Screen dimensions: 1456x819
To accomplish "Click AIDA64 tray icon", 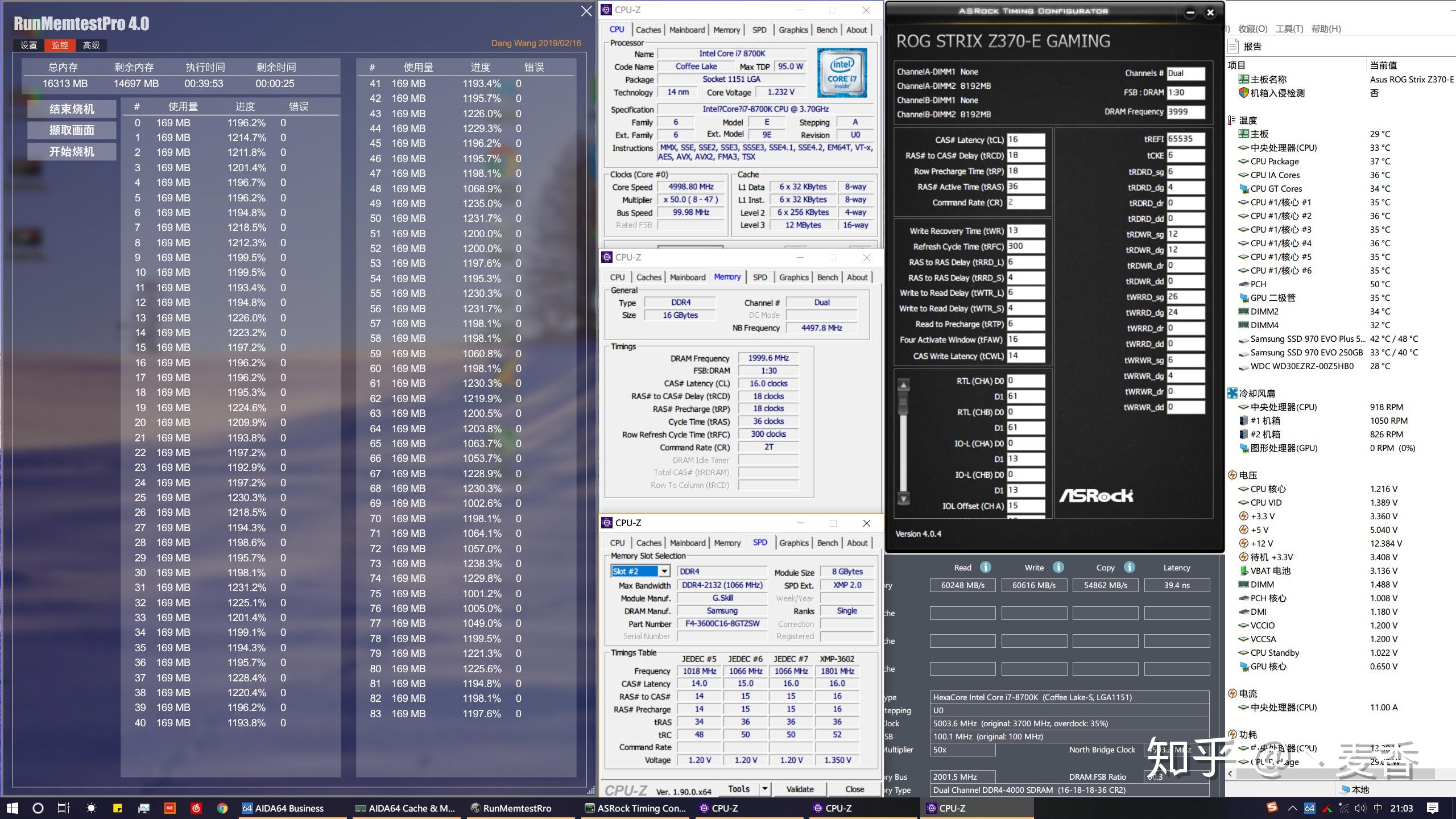I will (x=1309, y=808).
